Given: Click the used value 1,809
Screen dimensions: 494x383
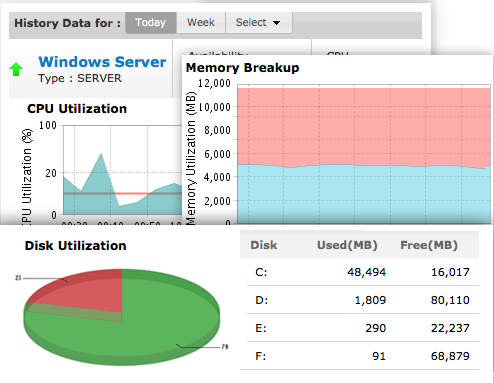Looking at the screenshot, I should tap(370, 300).
